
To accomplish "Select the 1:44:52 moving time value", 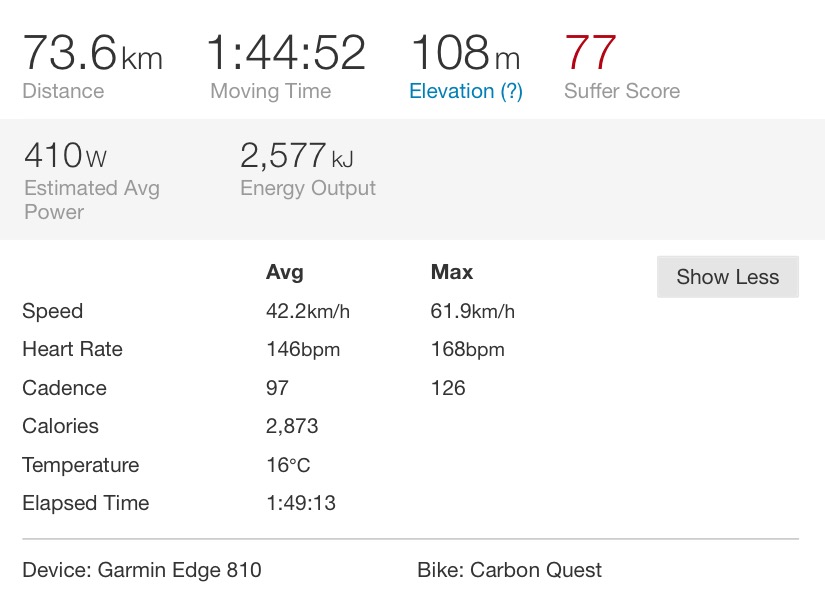I will (286, 52).
